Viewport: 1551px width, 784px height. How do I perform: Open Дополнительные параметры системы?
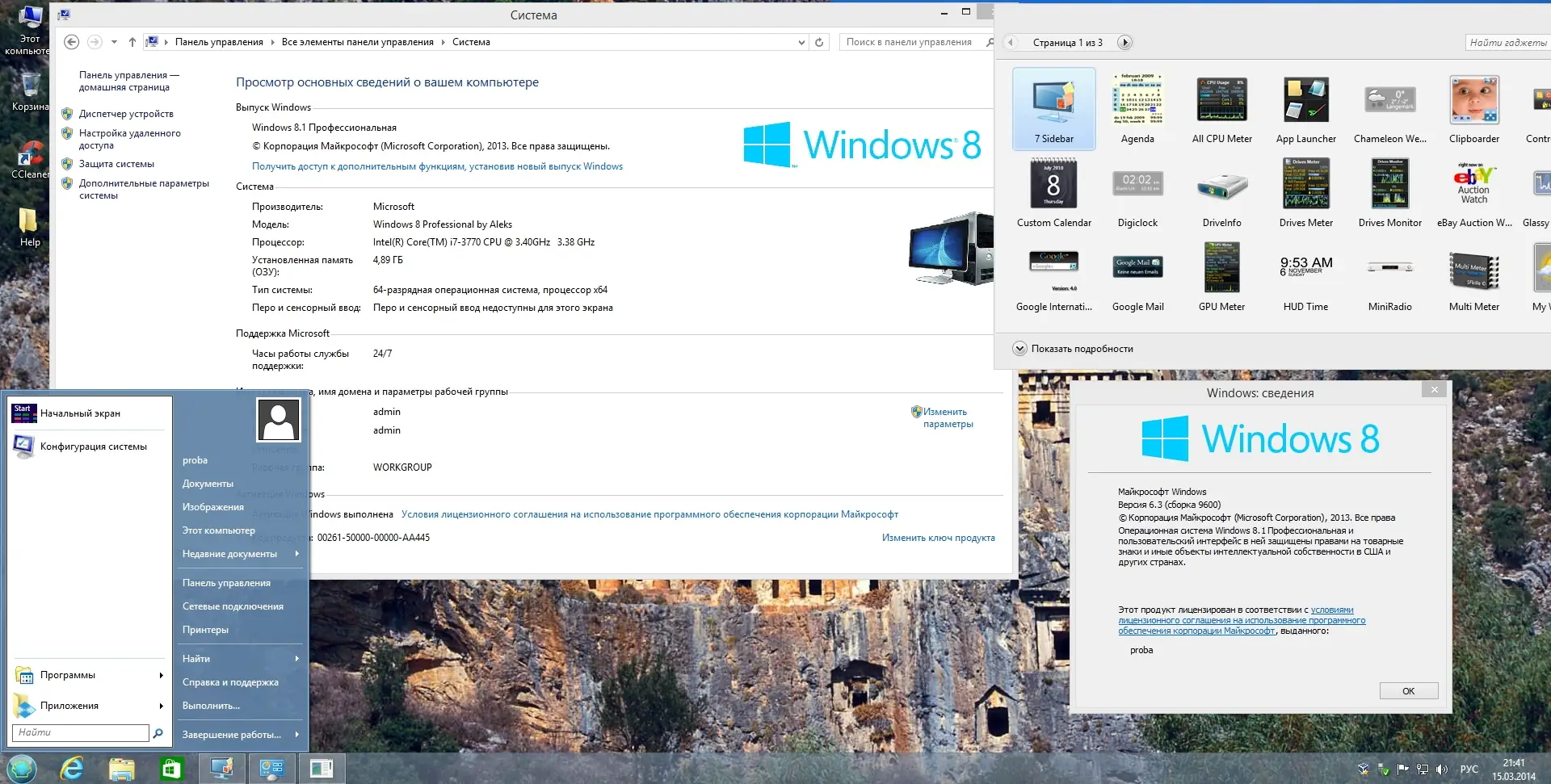coord(144,189)
